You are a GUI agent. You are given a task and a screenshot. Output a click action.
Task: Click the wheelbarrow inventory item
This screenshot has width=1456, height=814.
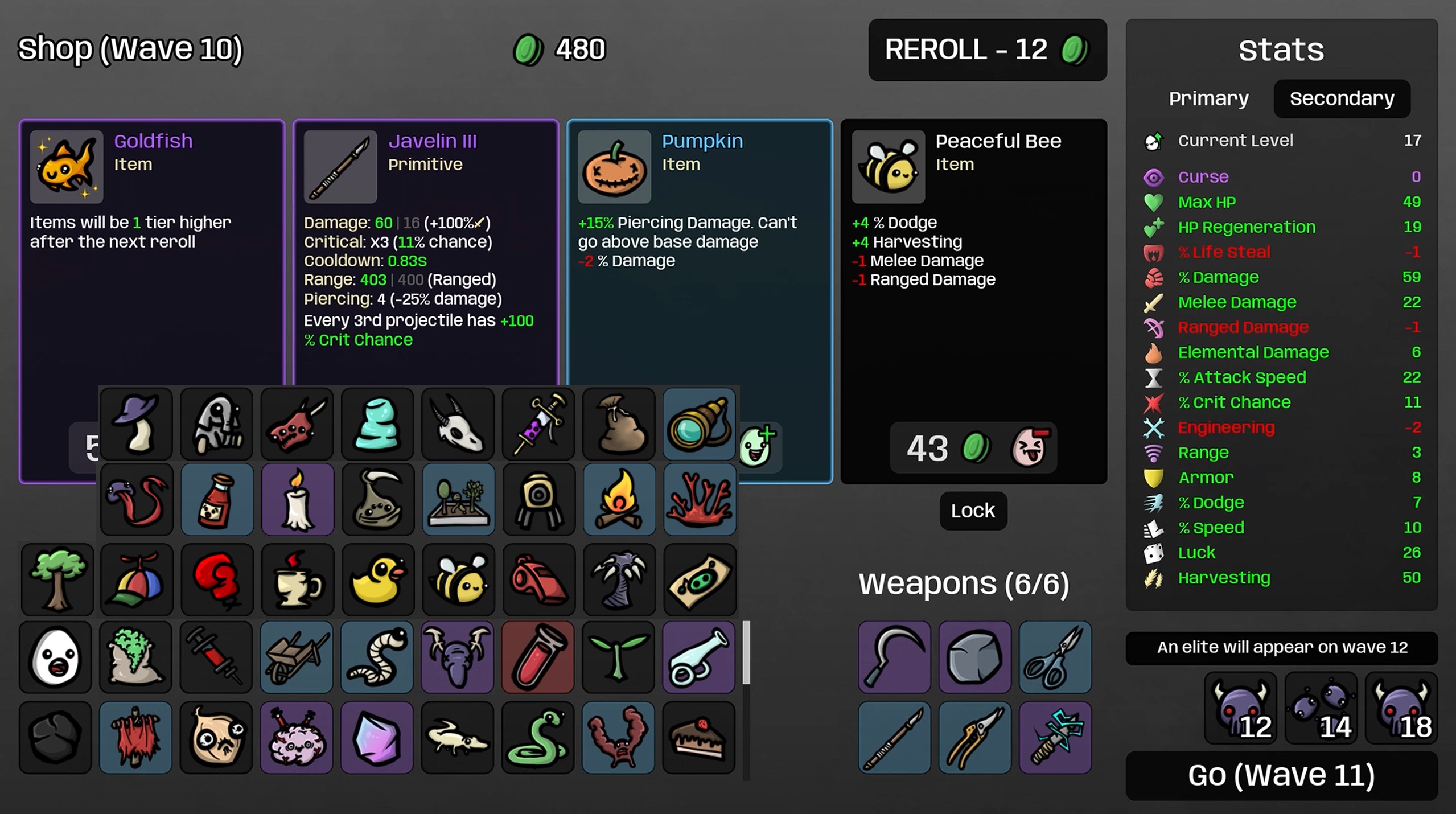[x=297, y=657]
